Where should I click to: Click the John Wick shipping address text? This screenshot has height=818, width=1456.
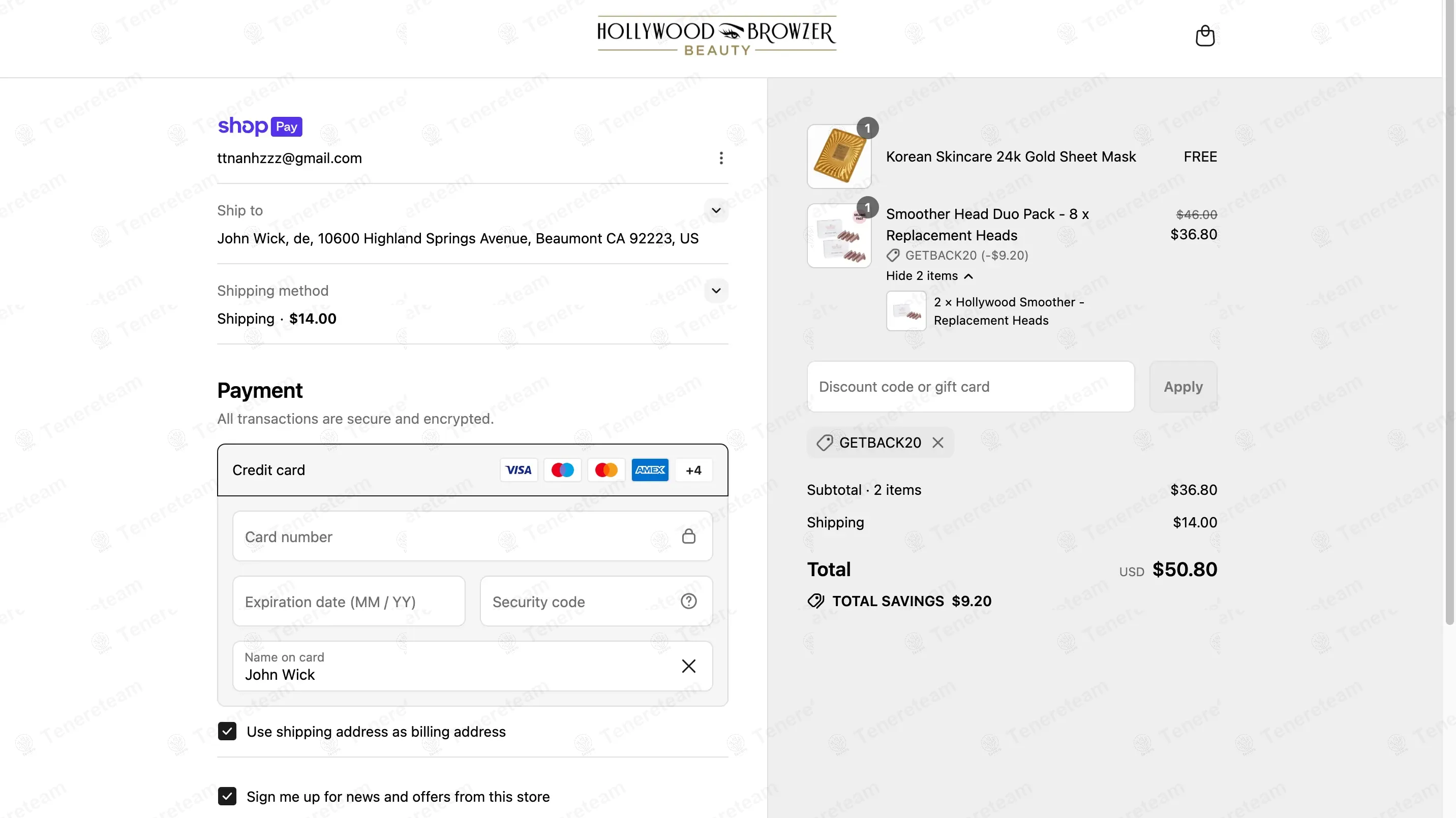point(458,238)
